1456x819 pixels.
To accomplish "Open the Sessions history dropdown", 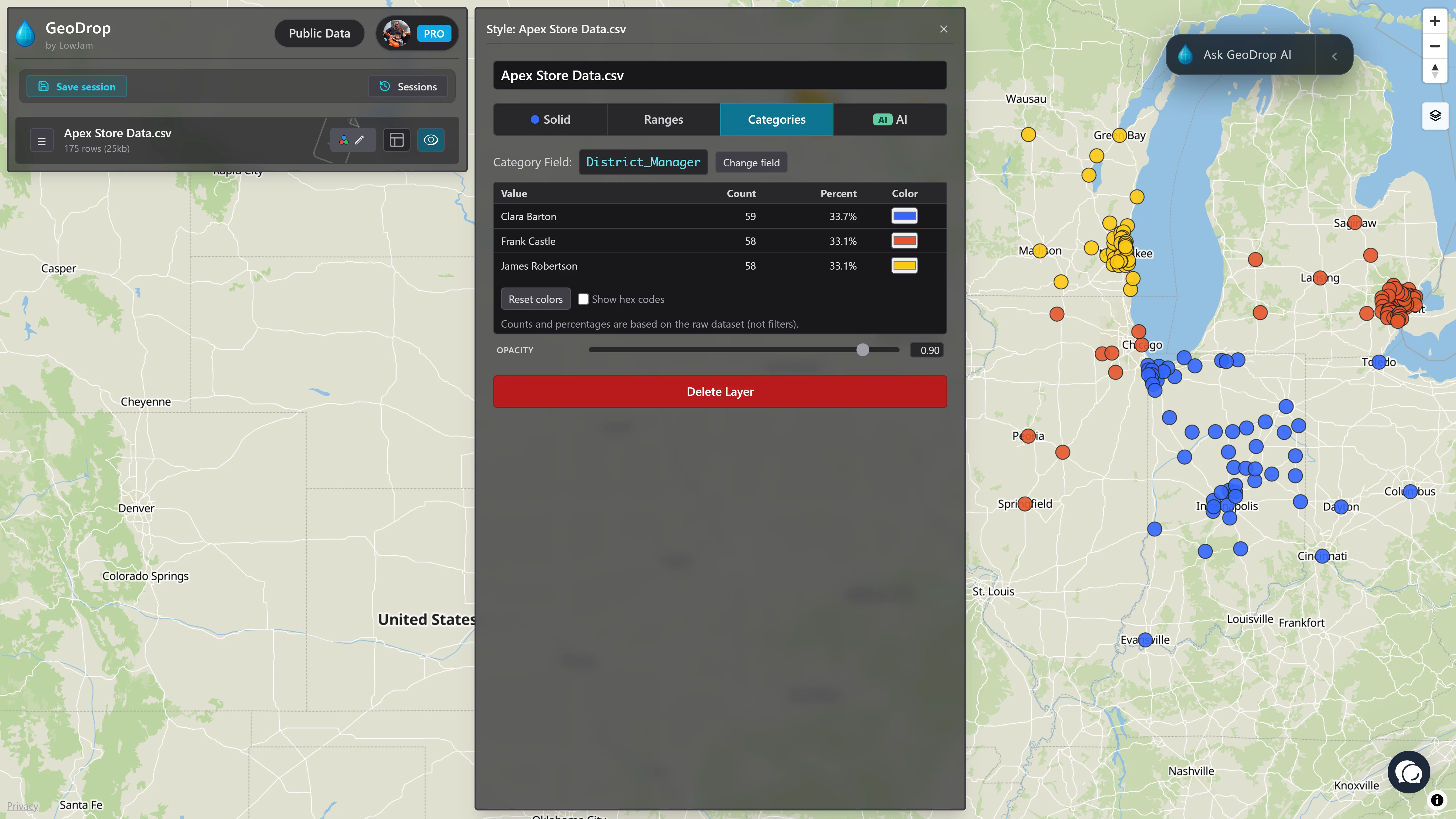I will pyautogui.click(x=407, y=86).
